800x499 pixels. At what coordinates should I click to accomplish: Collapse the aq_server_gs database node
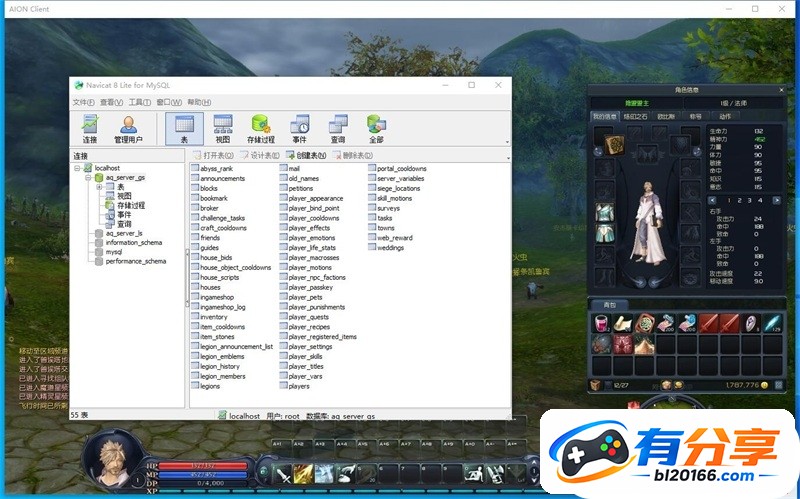pos(88,178)
